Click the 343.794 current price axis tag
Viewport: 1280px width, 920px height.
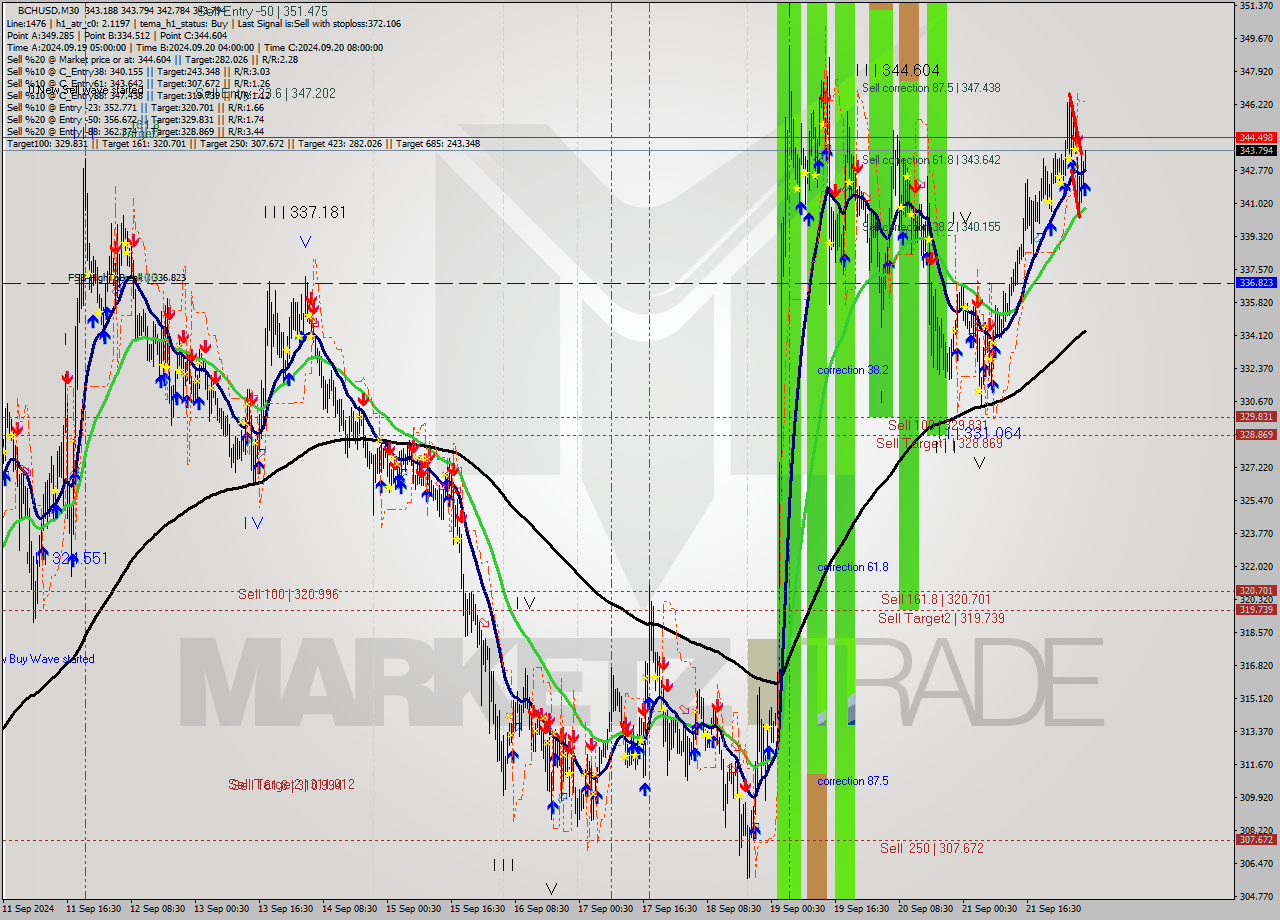[x=1256, y=150]
